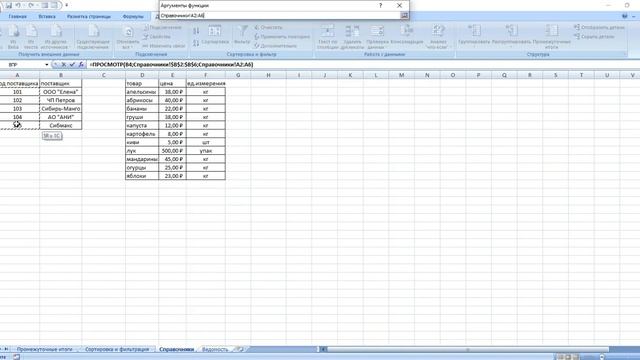Click the horizontal scrollbar at bottom
The width and height of the screenshot is (640, 360).
click(x=467, y=349)
